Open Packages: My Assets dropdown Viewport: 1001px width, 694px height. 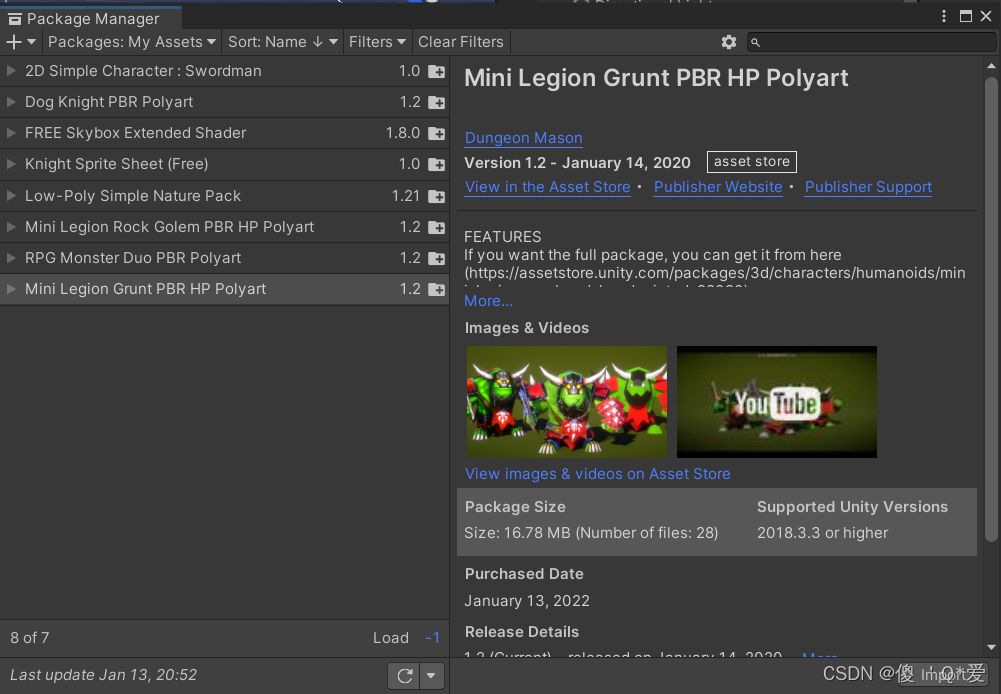(132, 42)
